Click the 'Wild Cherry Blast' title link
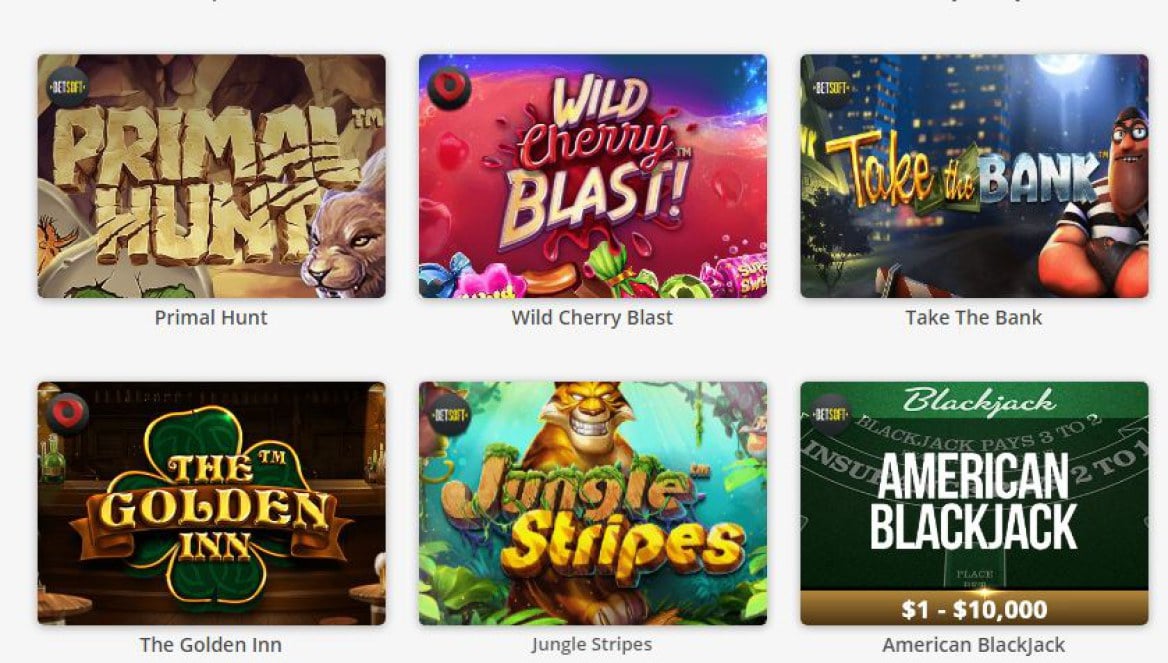Screen dimensions: 1168x663 (592, 317)
